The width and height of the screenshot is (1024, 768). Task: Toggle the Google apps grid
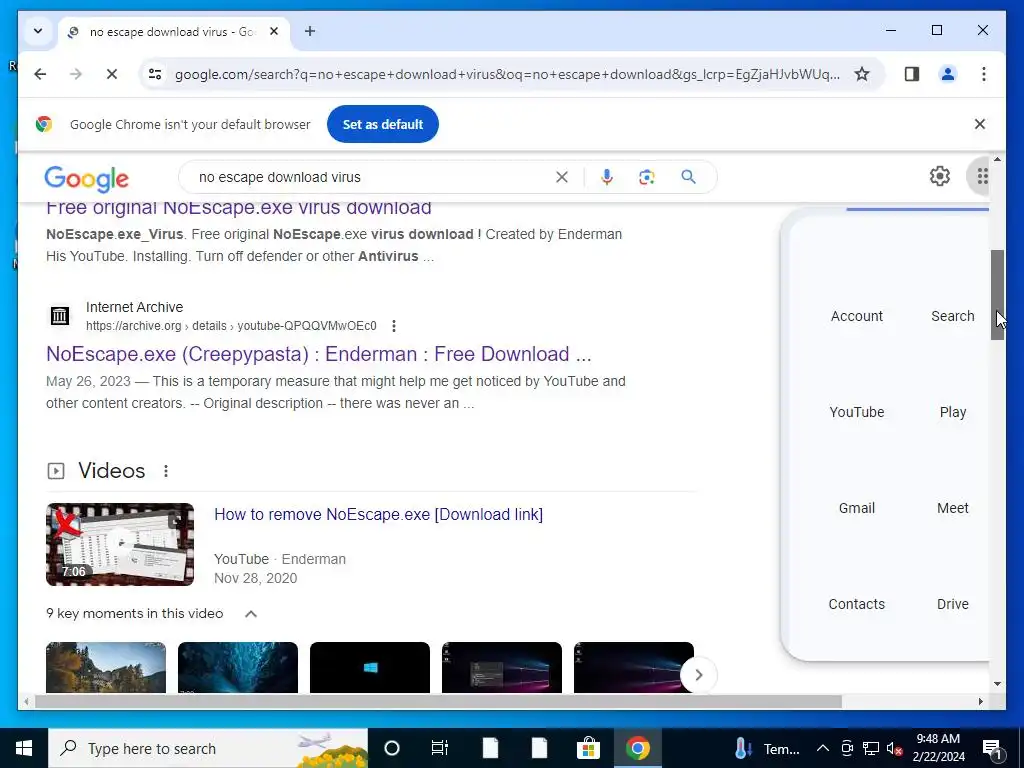click(x=982, y=176)
